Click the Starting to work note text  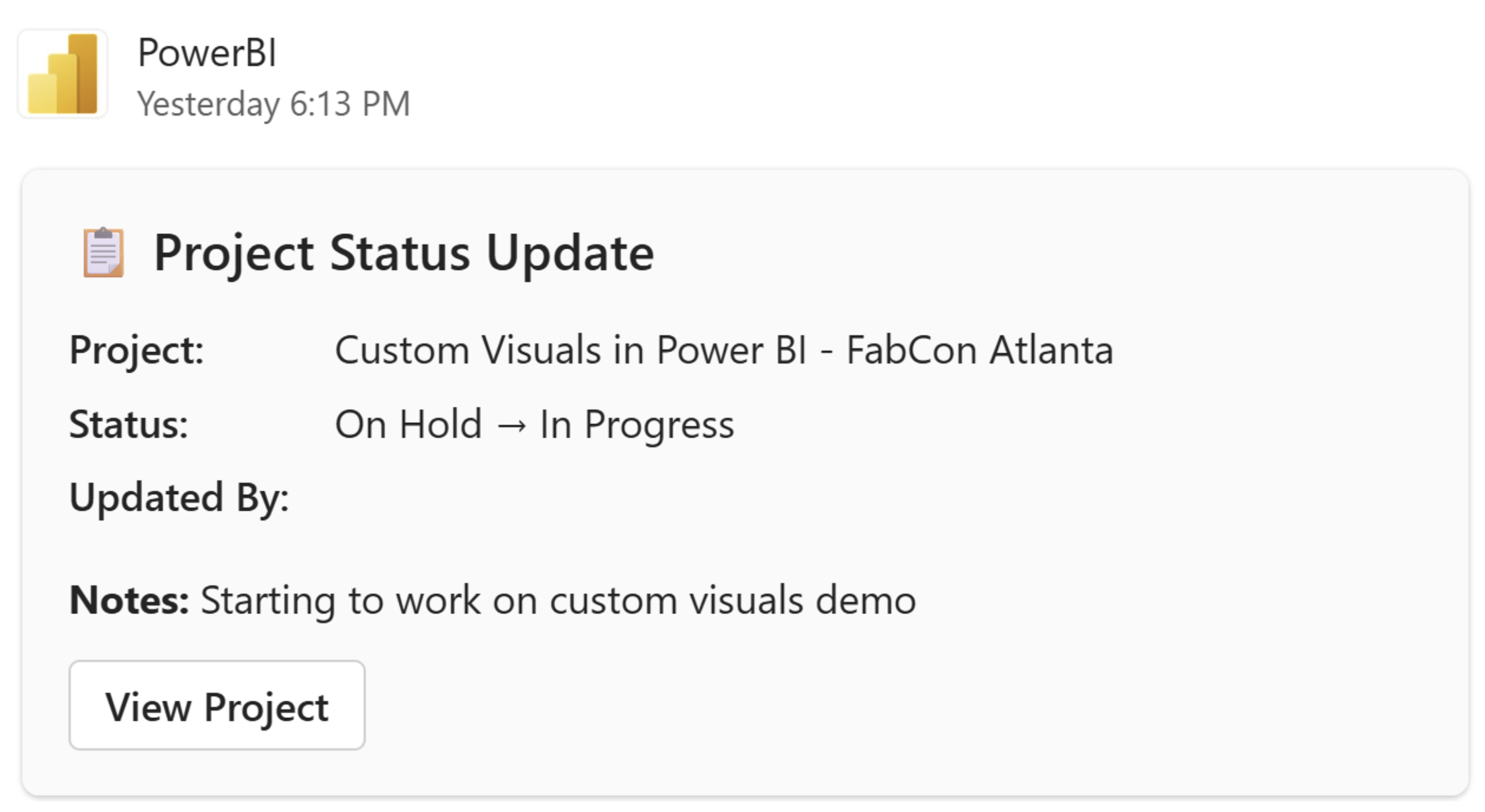pos(340,600)
